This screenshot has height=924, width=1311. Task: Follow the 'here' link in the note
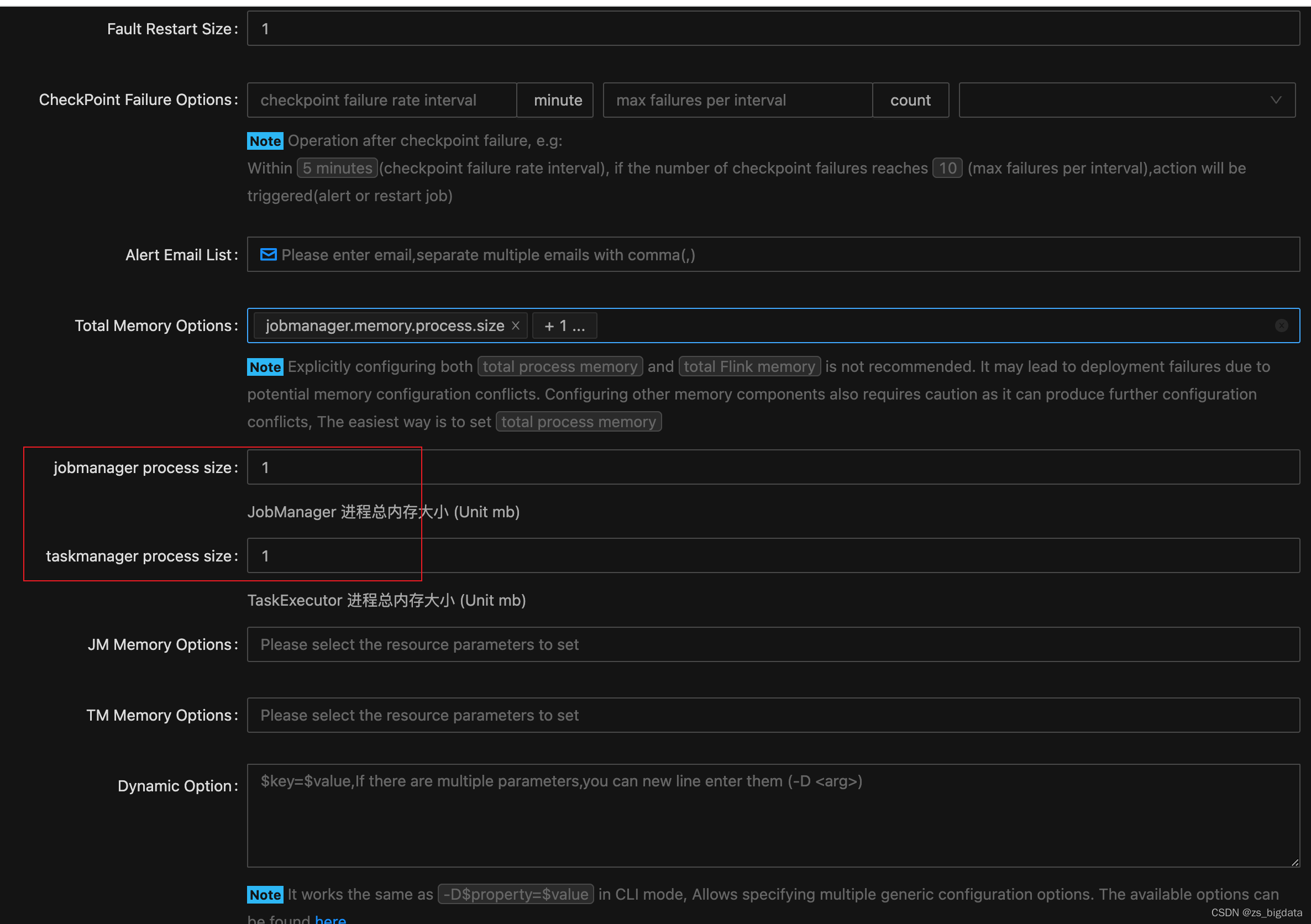(330, 919)
